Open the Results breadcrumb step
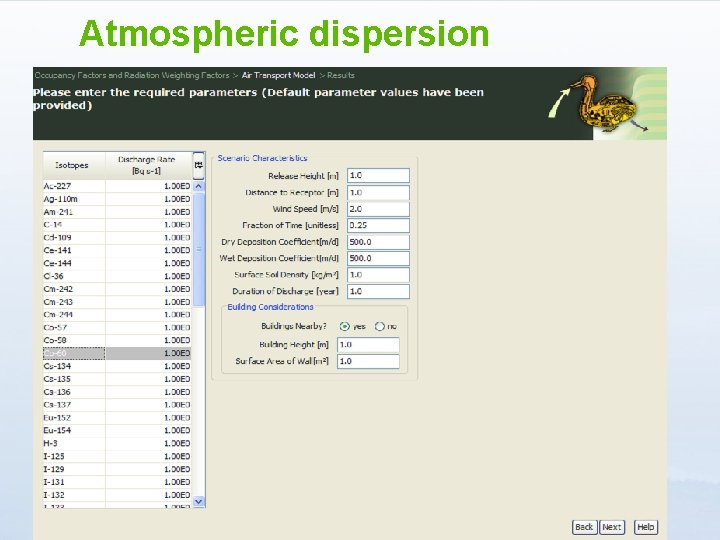 click(341, 75)
